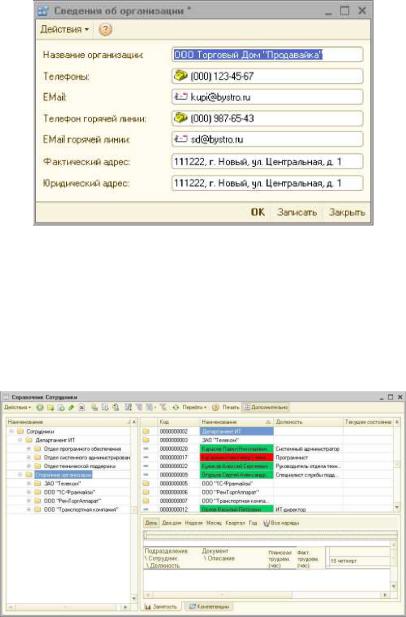This screenshot has height=617, width=406.
Task: Click the green Add item toolbar icon
Action: pyautogui.click(x=39, y=408)
